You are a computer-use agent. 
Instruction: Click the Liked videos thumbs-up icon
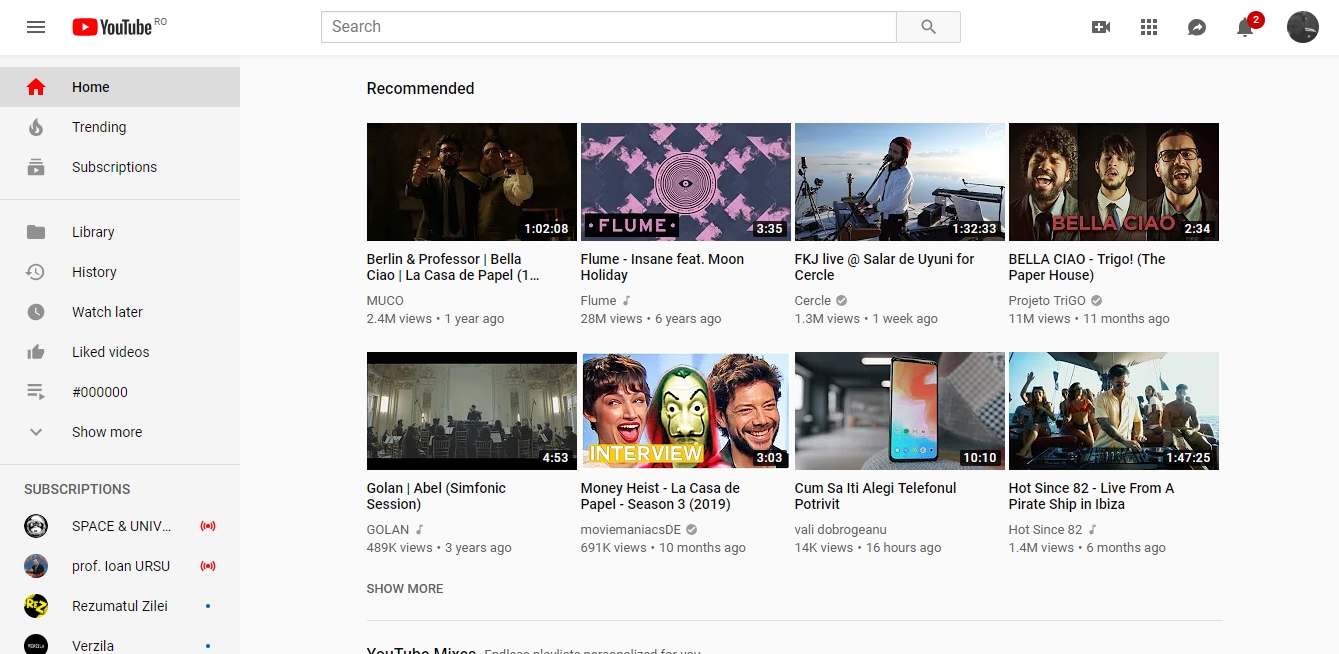pyautogui.click(x=36, y=352)
